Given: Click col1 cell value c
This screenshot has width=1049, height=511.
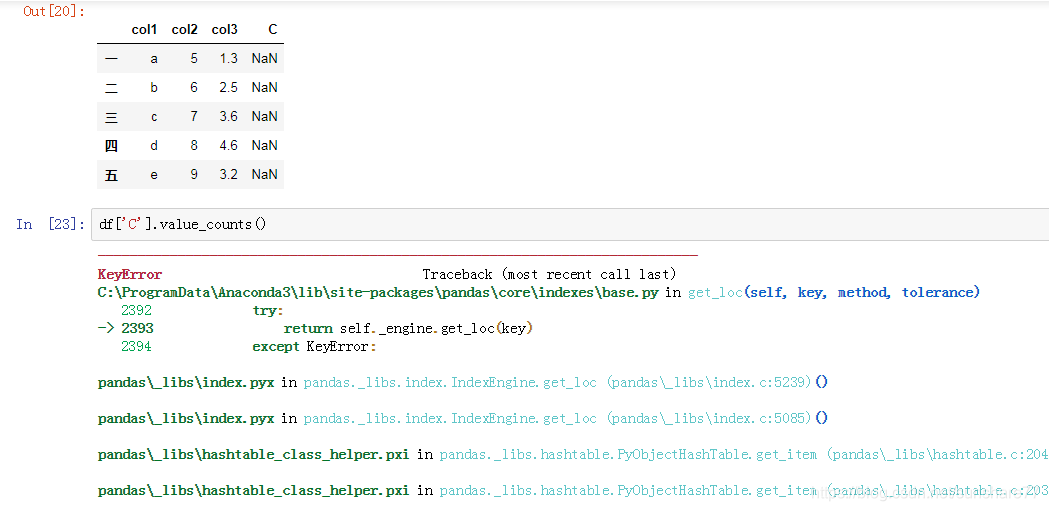Looking at the screenshot, I should tap(154, 116).
